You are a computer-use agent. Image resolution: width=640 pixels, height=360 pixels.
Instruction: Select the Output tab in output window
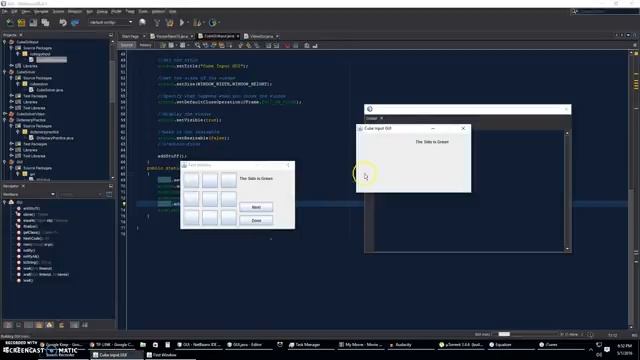pyautogui.click(x=371, y=118)
